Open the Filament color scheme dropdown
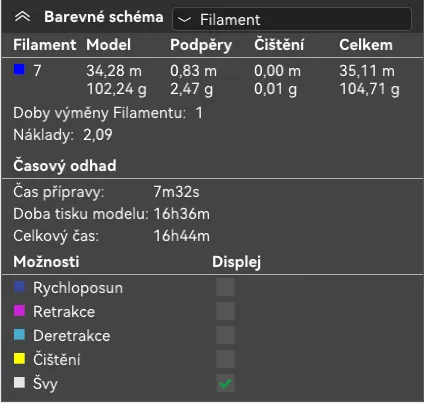 pyautogui.click(x=292, y=19)
